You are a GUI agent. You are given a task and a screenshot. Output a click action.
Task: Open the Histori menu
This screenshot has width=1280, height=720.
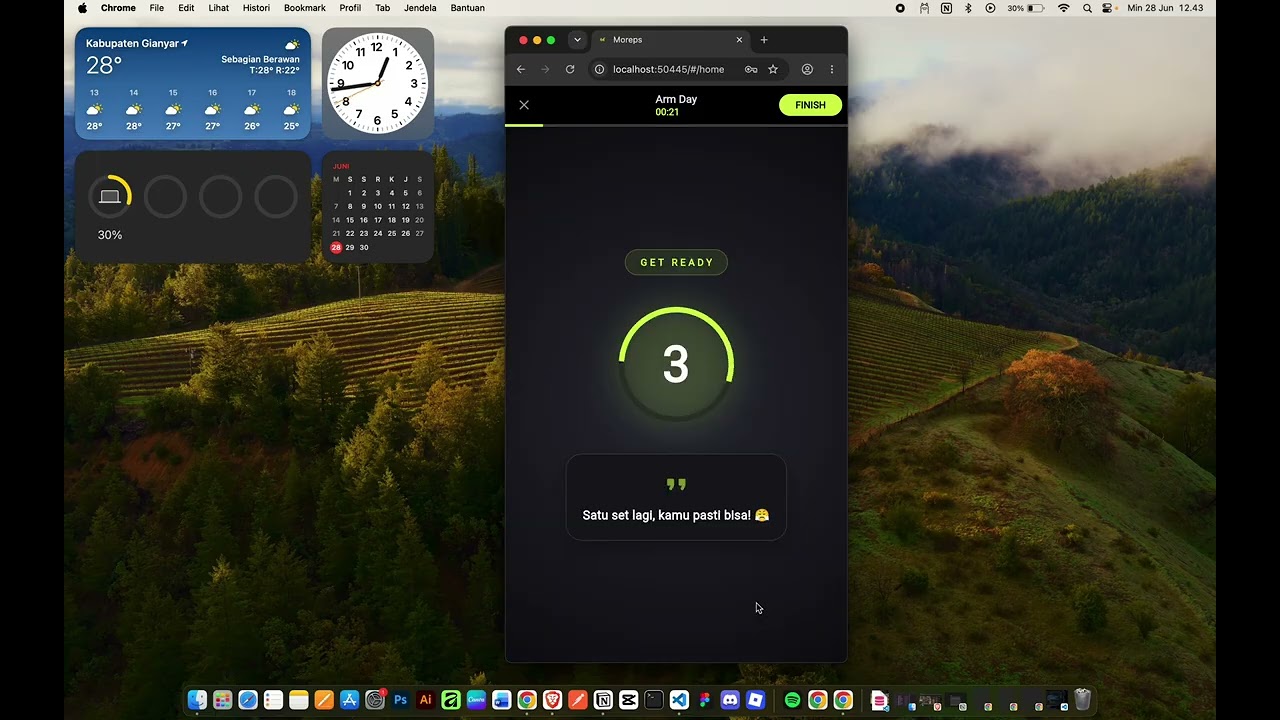coord(256,8)
